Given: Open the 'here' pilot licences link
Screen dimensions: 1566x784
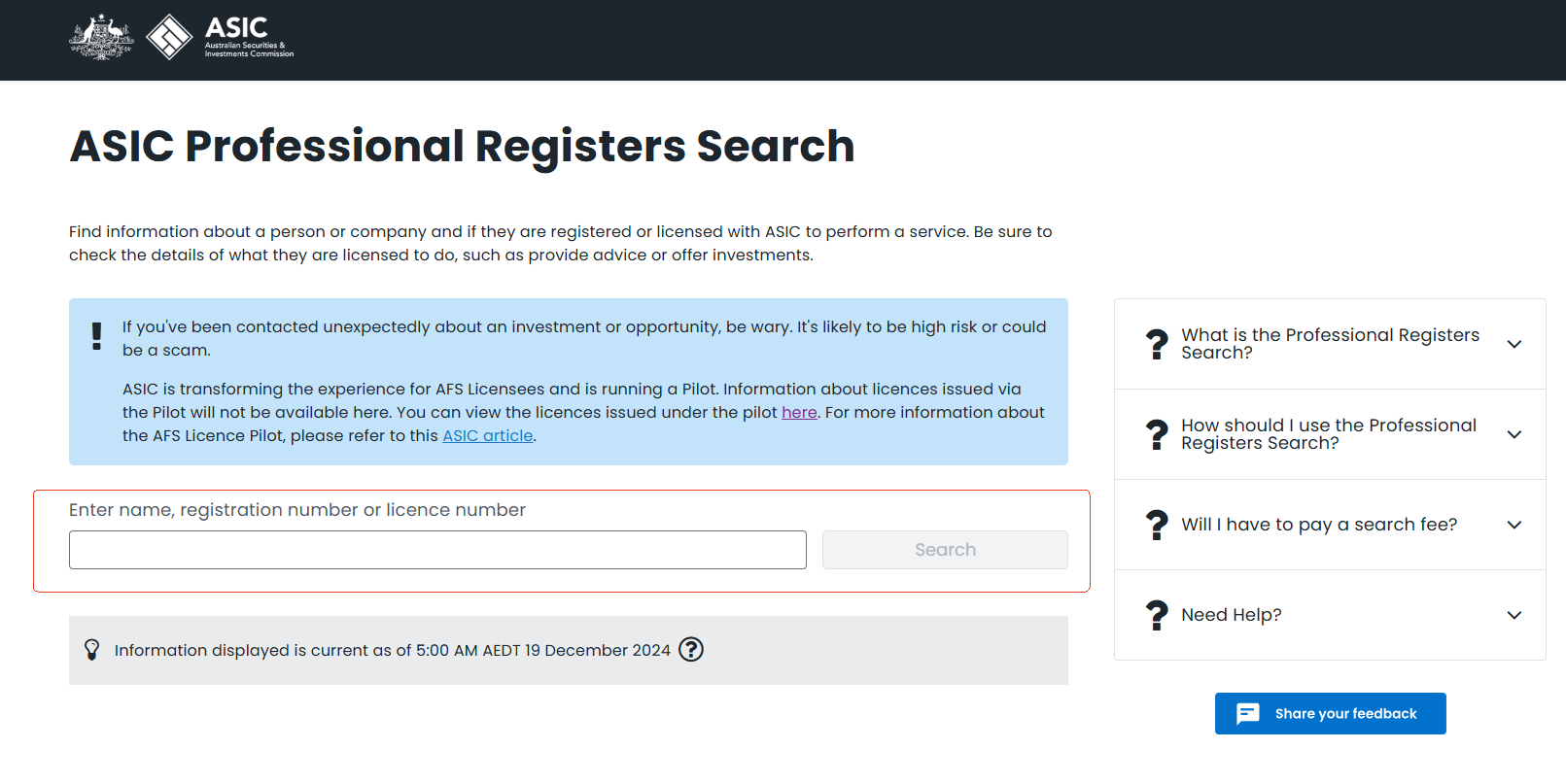Looking at the screenshot, I should tap(799, 412).
